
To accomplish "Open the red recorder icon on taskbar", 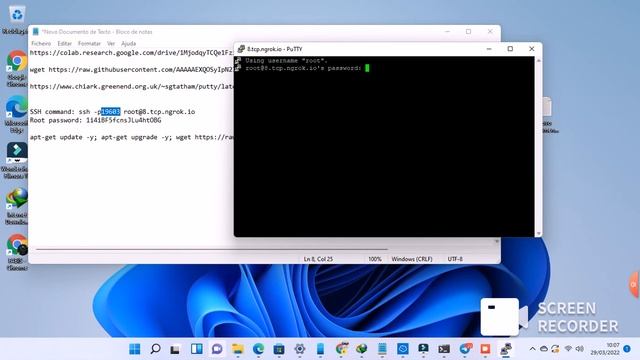I will click(x=485, y=349).
